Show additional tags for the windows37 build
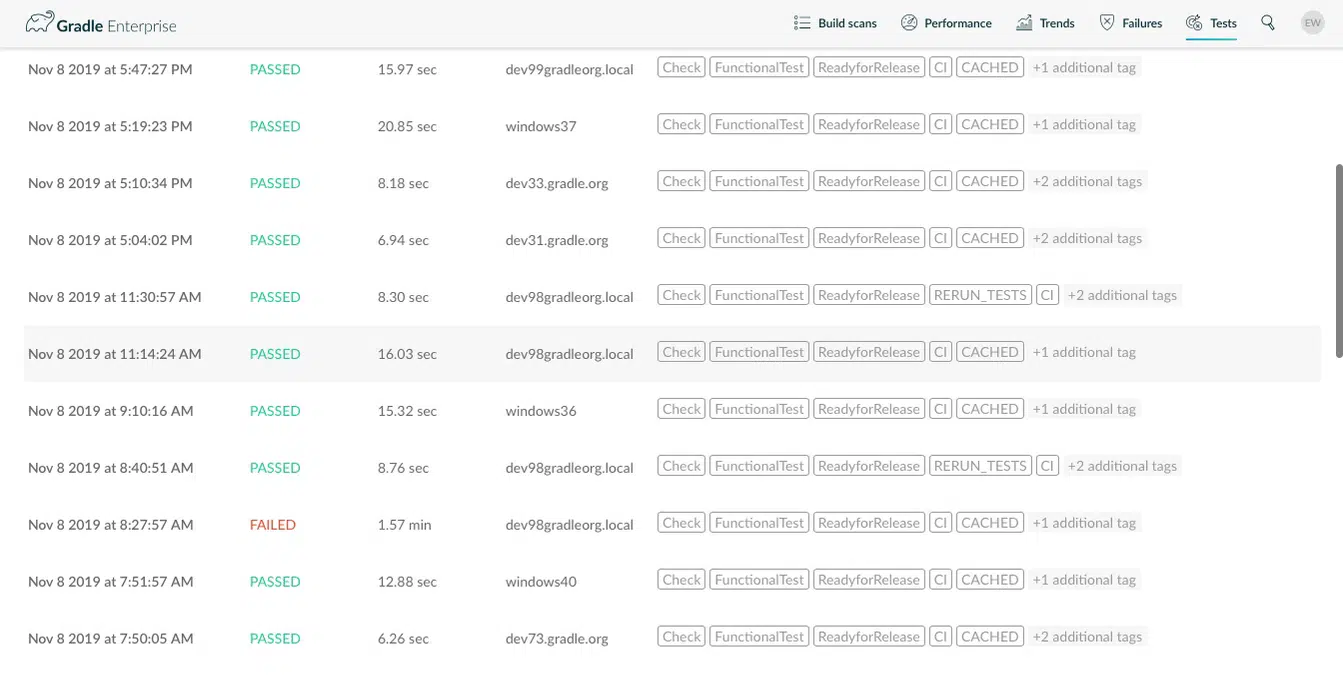Screen dimensions: 1343x675 point(1084,124)
